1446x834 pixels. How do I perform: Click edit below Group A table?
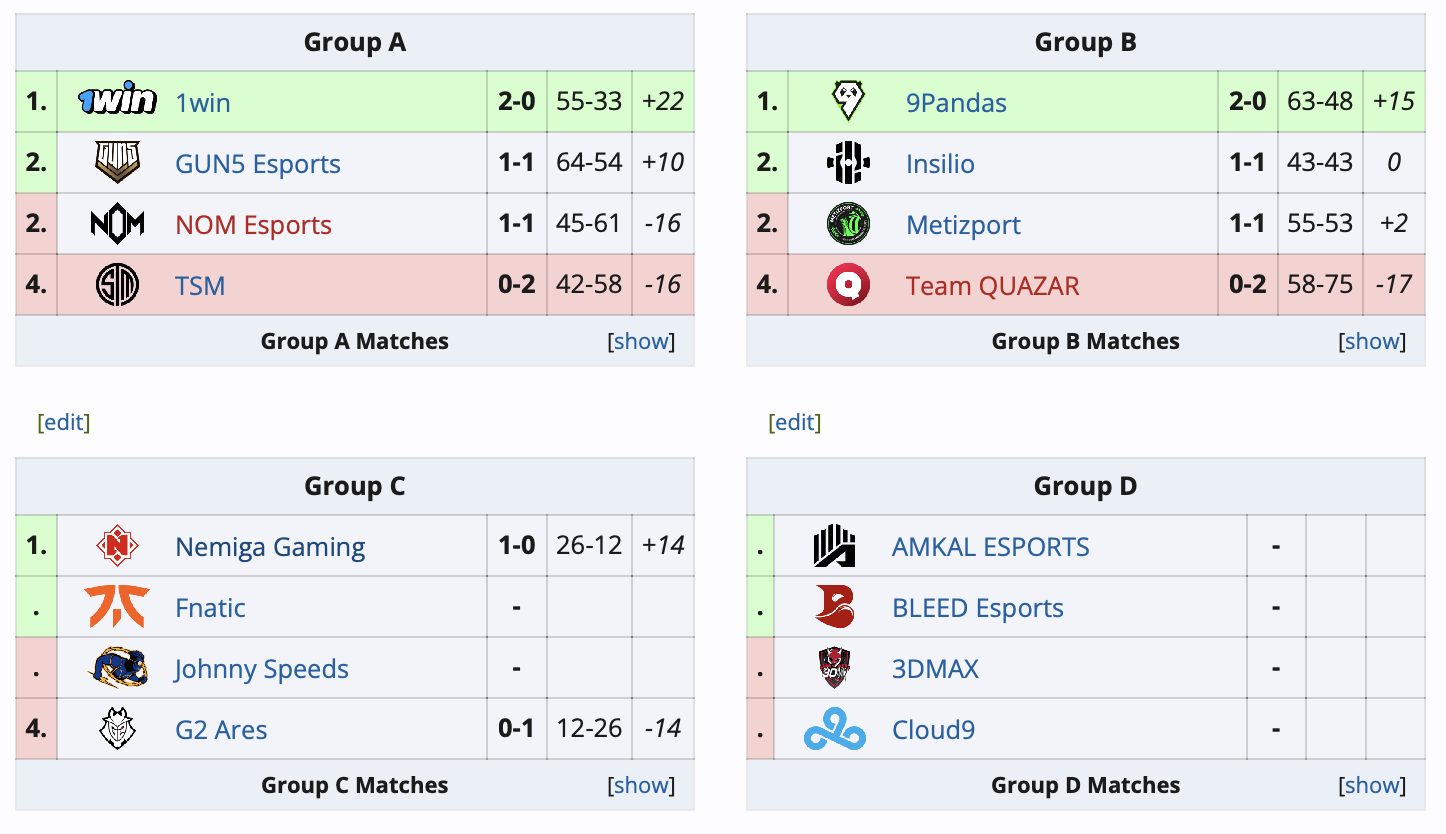tap(64, 422)
